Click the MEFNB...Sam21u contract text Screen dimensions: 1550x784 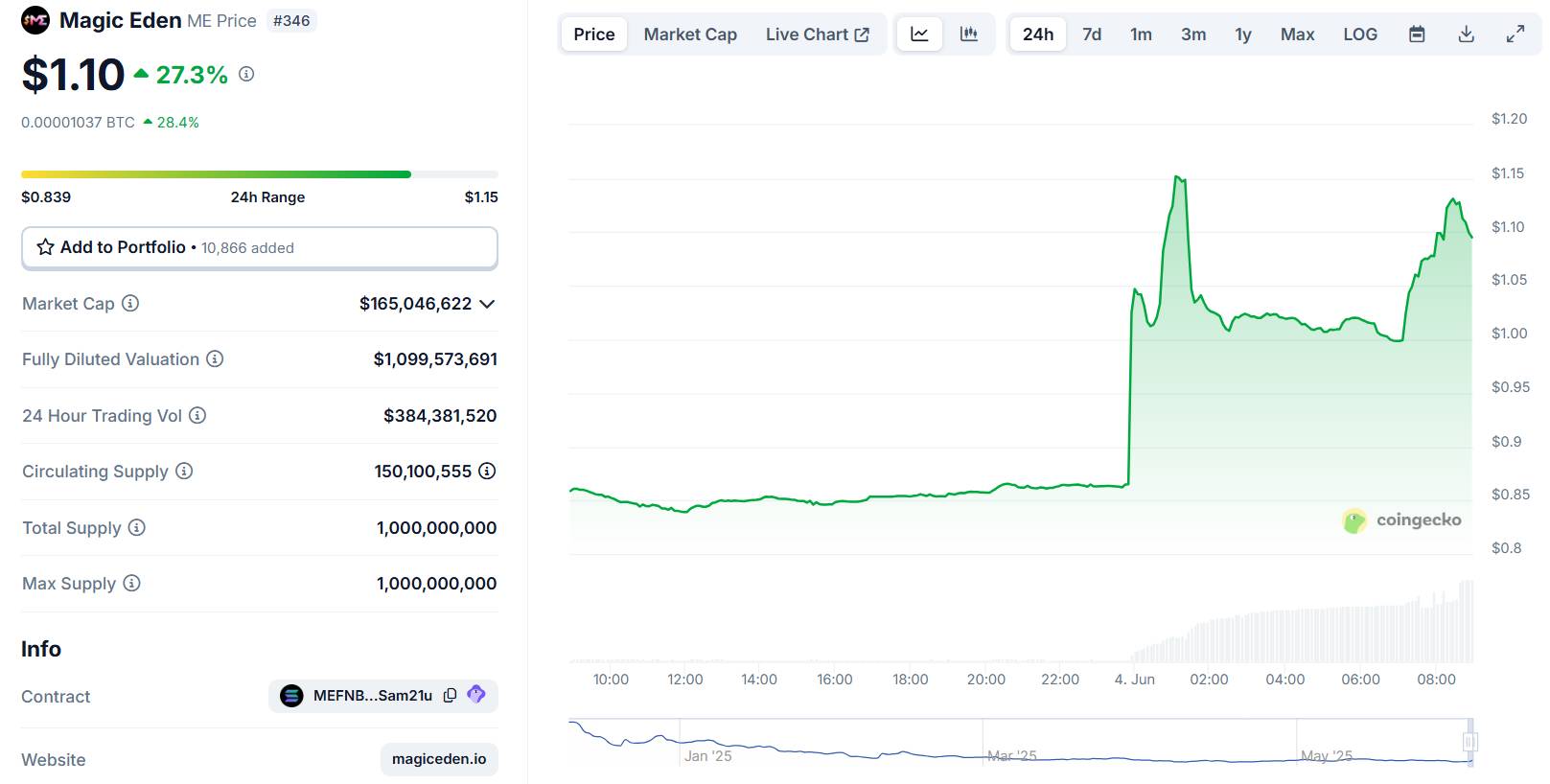(x=373, y=696)
